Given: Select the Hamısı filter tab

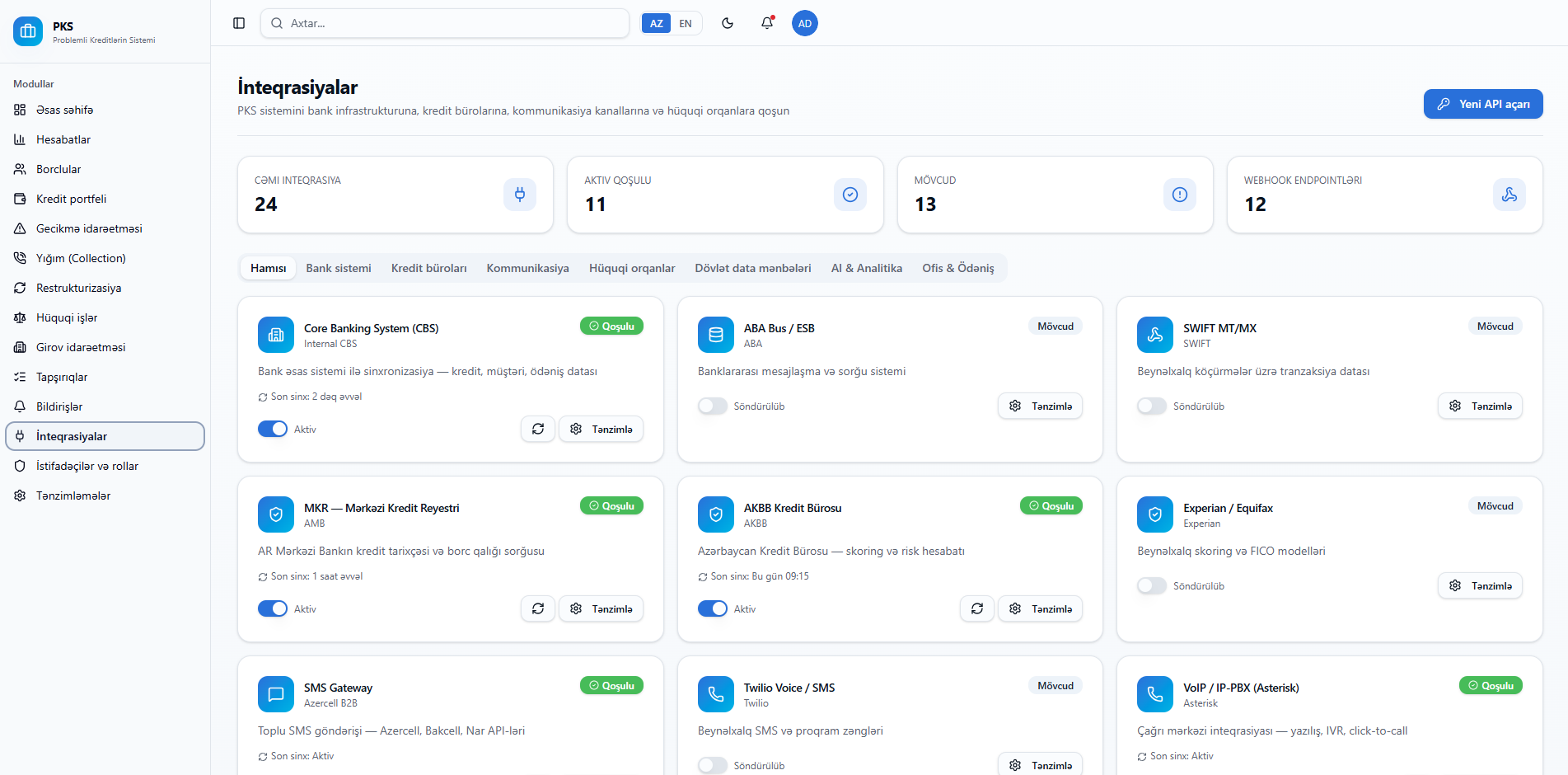Looking at the screenshot, I should pyautogui.click(x=269, y=268).
